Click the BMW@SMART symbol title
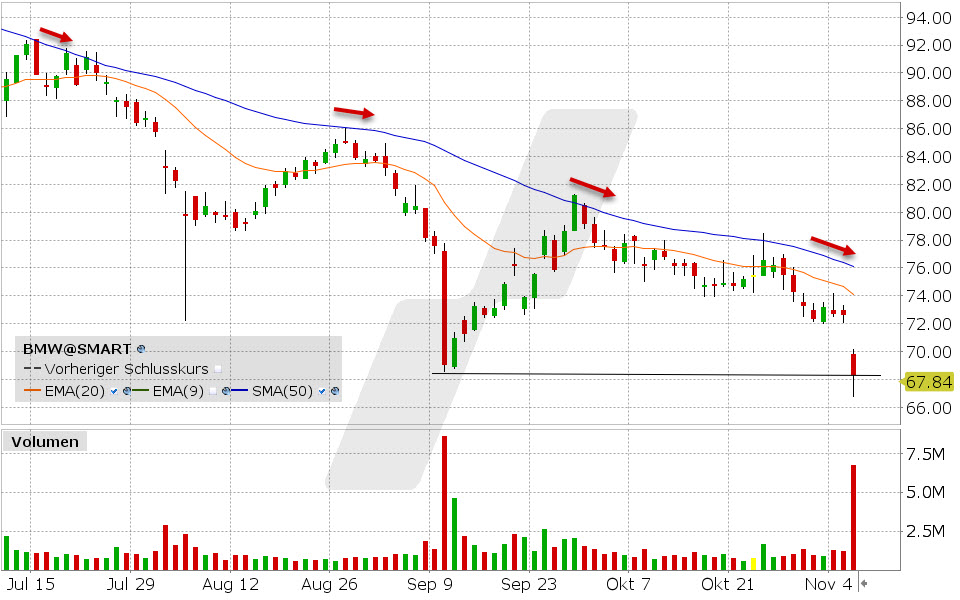 [x=77, y=349]
